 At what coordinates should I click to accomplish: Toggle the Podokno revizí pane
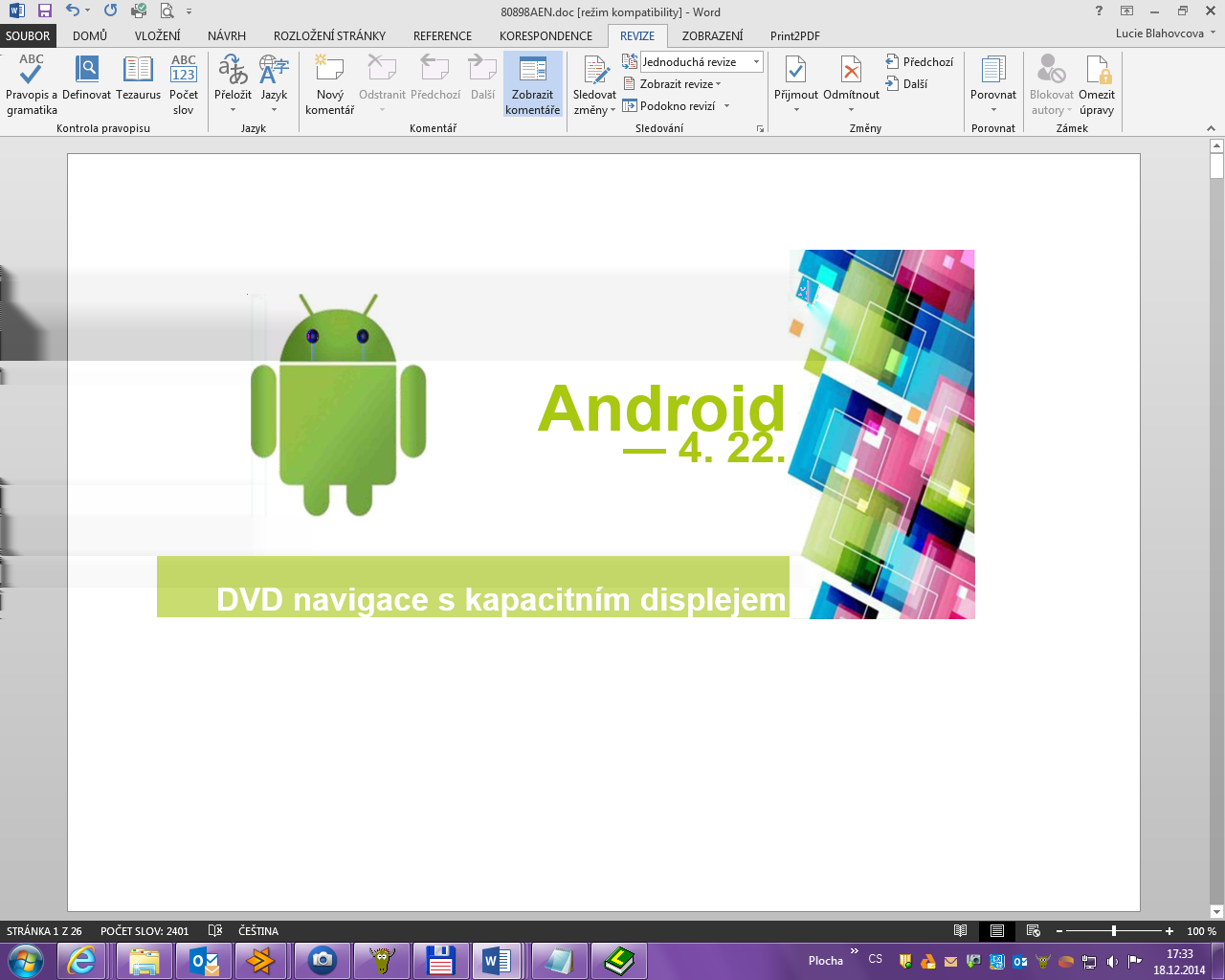pyautogui.click(x=669, y=106)
